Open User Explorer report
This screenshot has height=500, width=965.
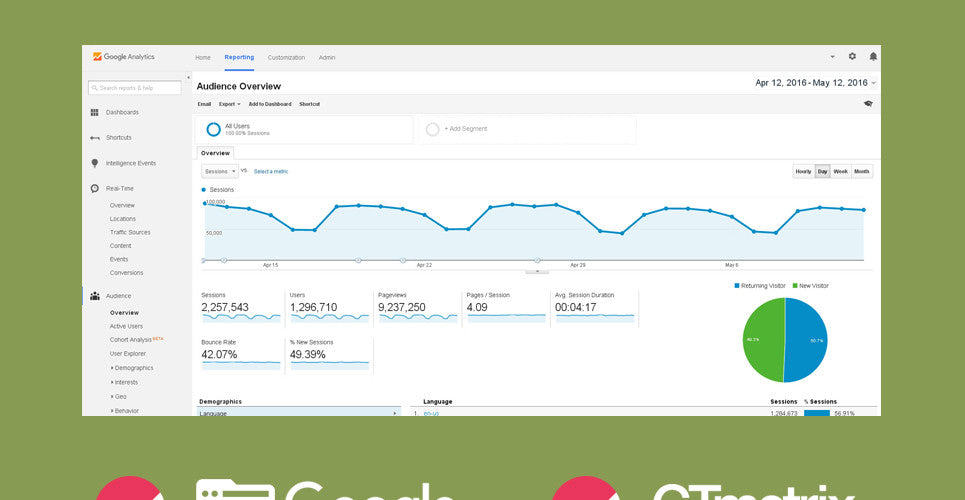pos(128,353)
